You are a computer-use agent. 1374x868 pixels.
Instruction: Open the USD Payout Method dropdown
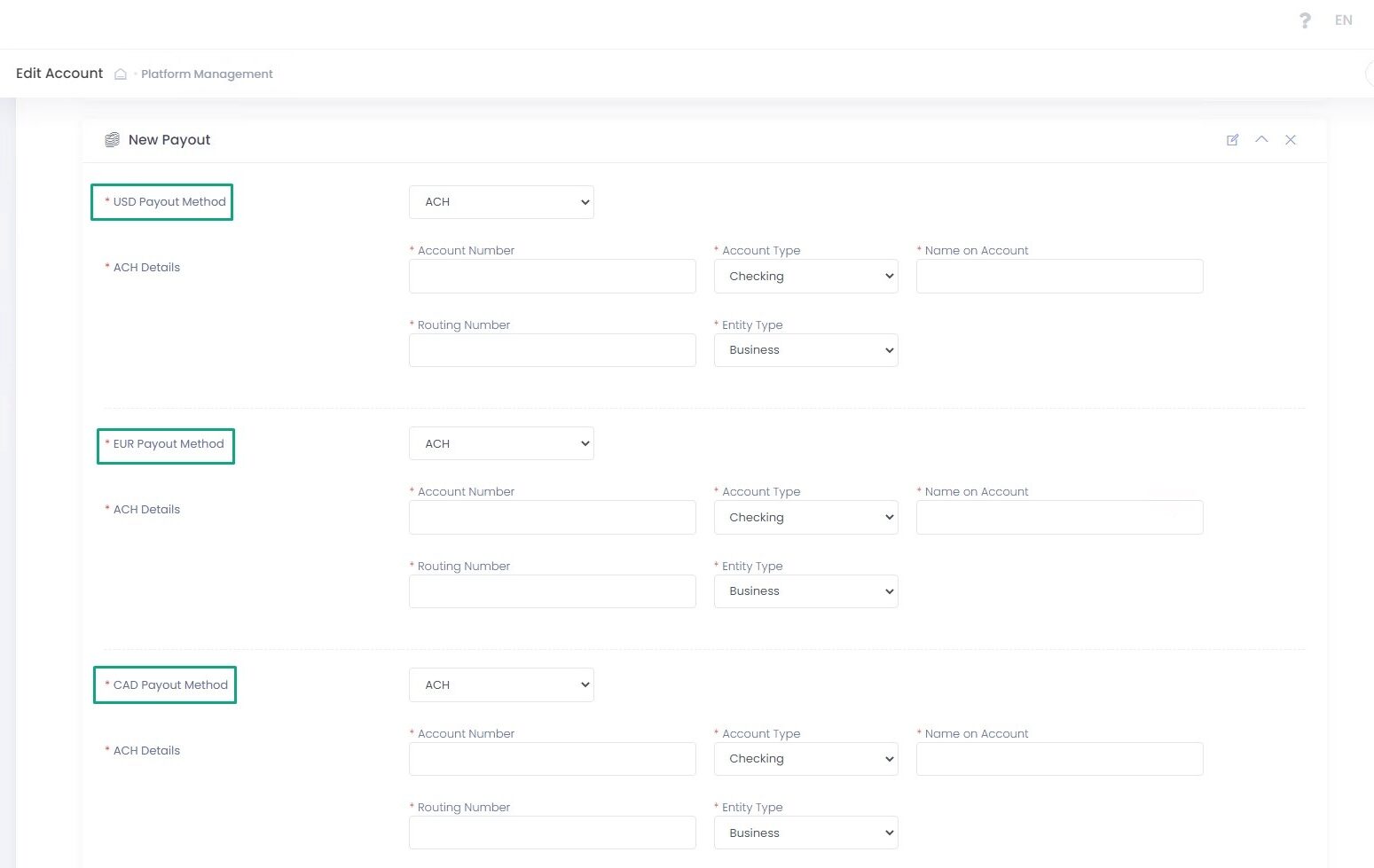tap(501, 202)
